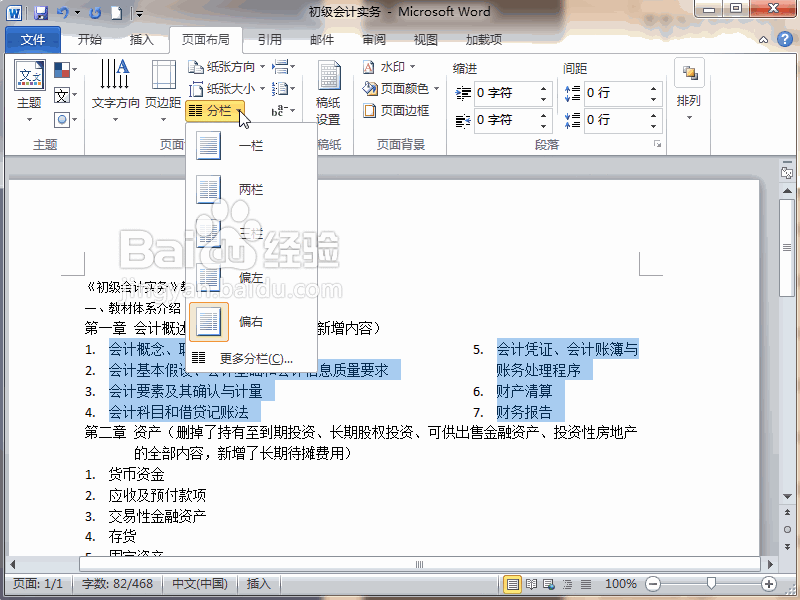This screenshot has width=800, height=600.
Task: Click the zoom slider handle
Action: (x=711, y=583)
